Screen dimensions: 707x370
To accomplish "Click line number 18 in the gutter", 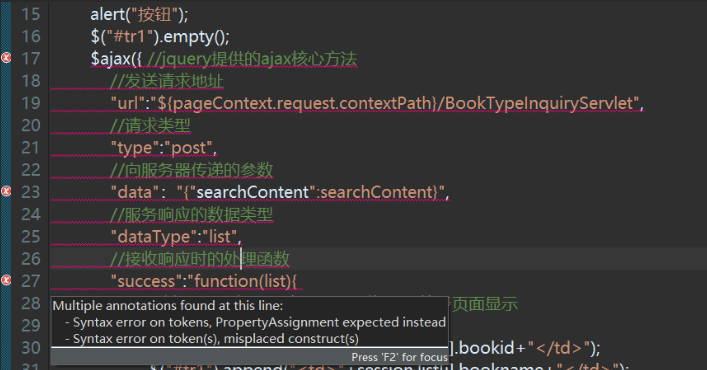I will [31, 81].
